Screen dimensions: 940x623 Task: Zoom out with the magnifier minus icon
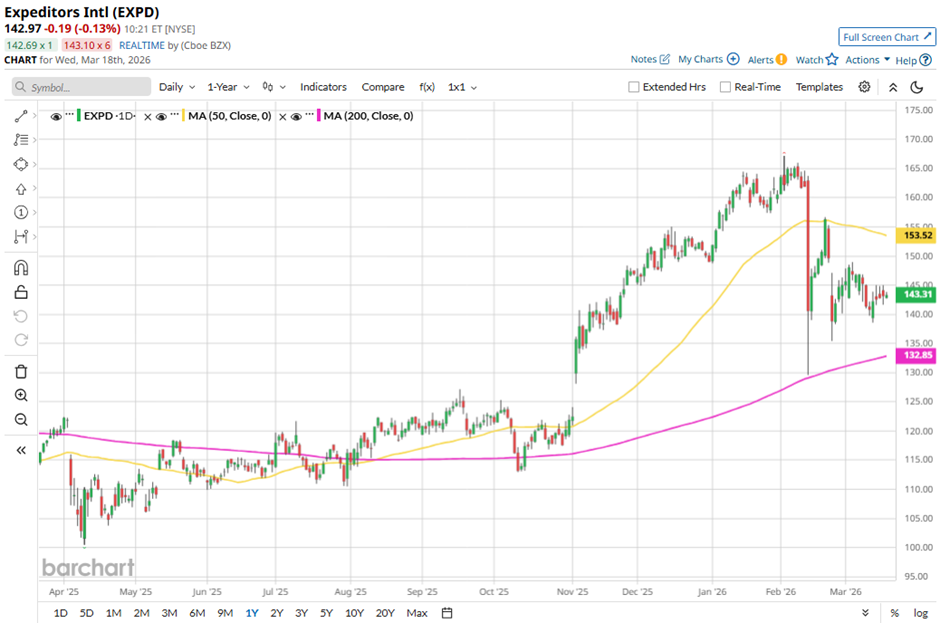[21, 420]
